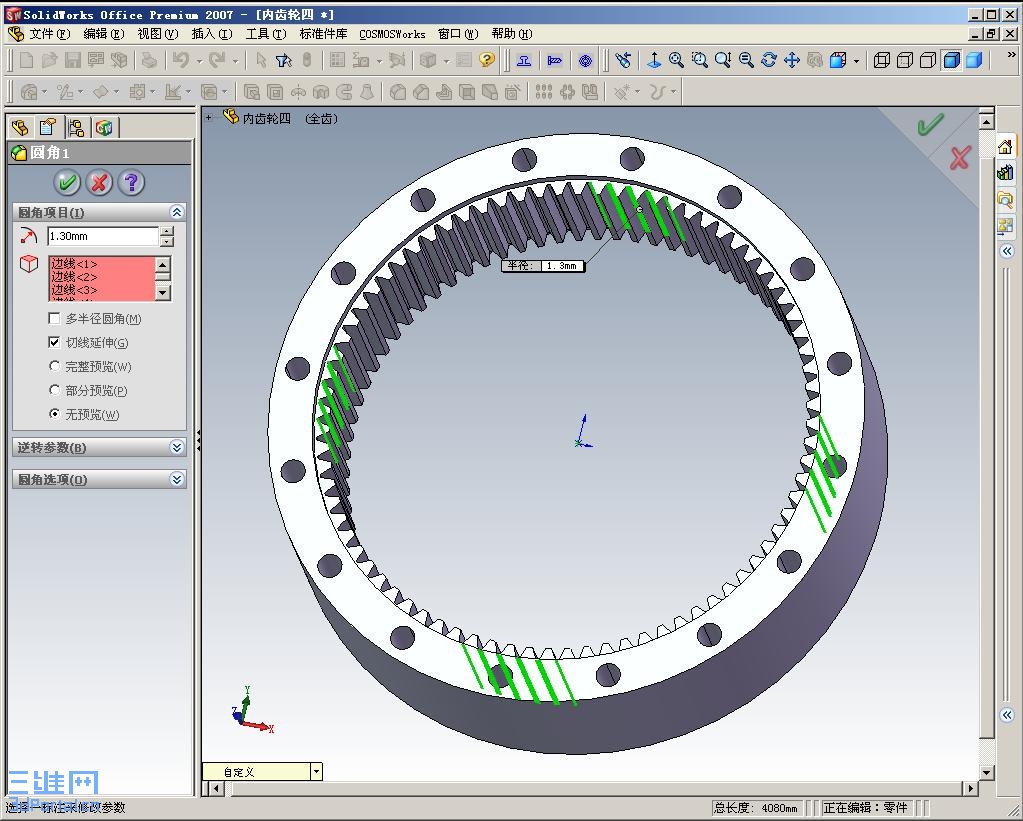Increase the fillet radius with up spinner
Screen dimensions: 1023x821
click(x=167, y=231)
